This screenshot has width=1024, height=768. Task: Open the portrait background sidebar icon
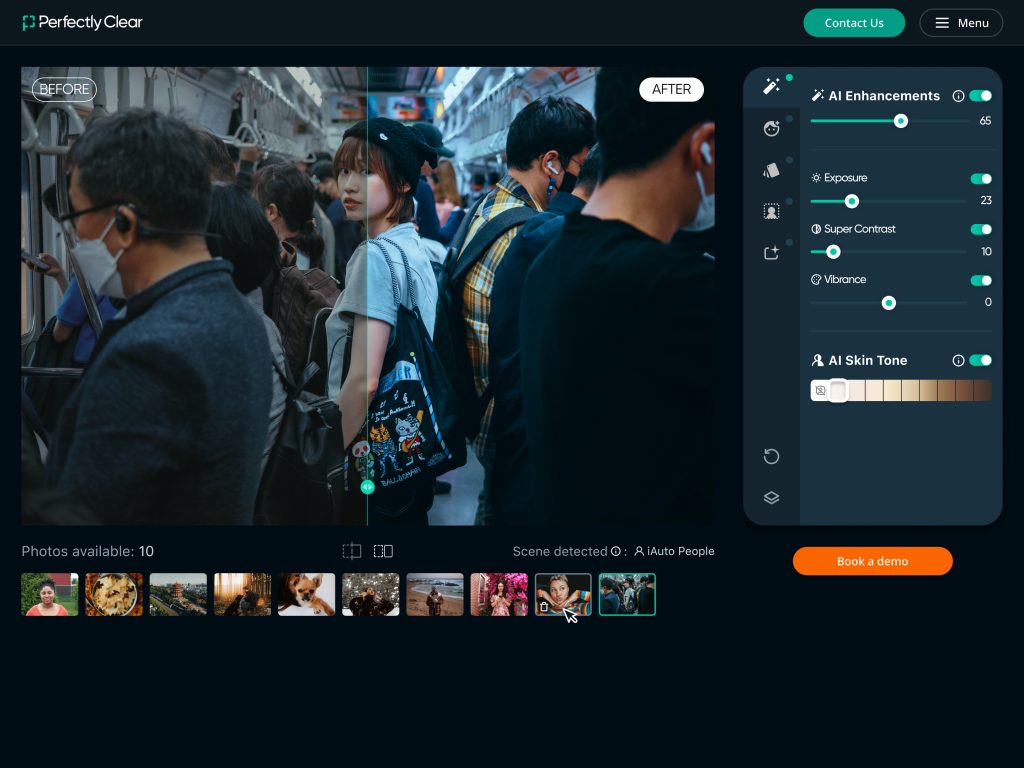pos(771,211)
